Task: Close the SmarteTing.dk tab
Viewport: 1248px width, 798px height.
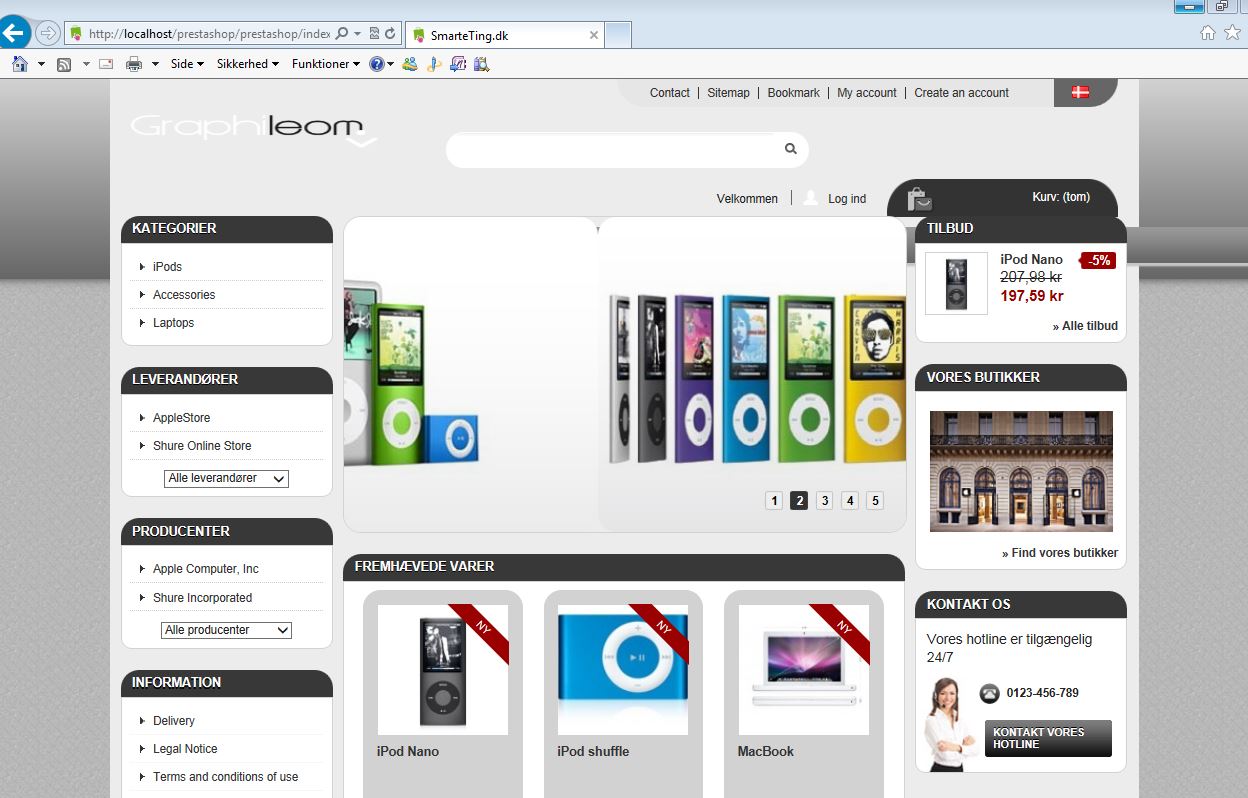Action: click(x=594, y=35)
